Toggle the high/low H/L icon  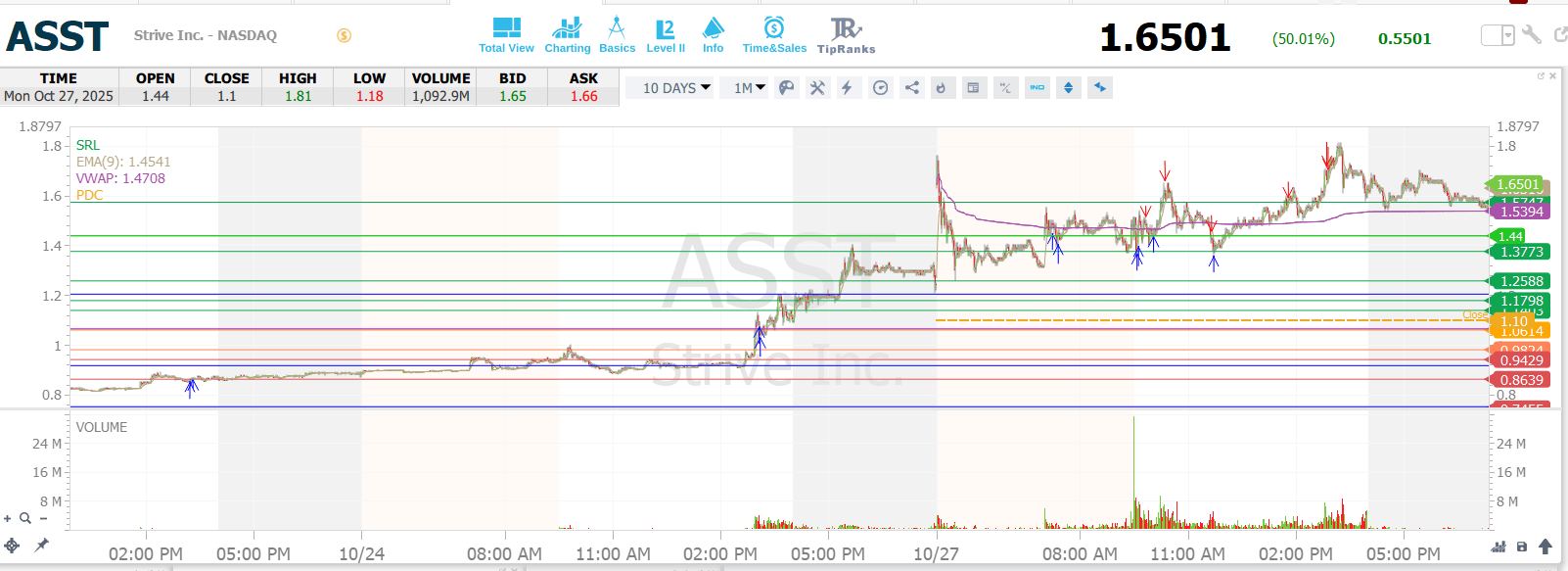1005,88
